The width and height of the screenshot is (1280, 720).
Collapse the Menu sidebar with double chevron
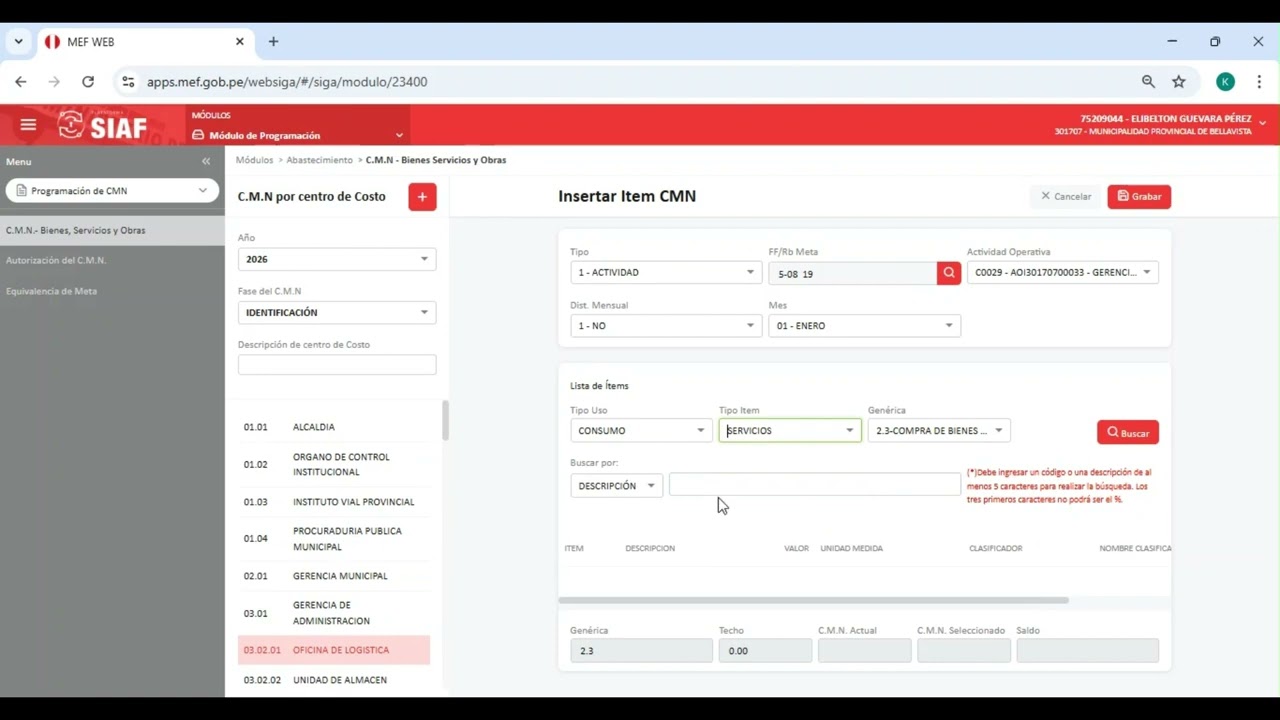(x=206, y=162)
